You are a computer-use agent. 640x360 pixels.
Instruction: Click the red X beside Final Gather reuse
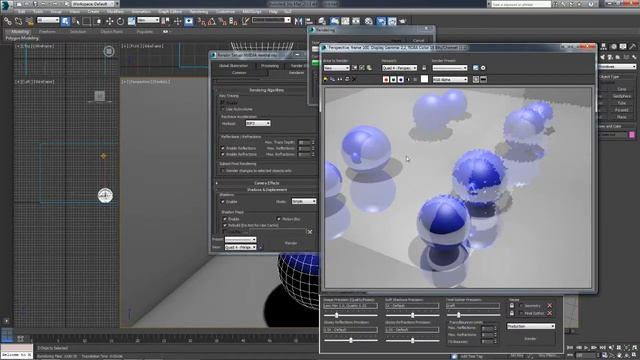tap(549, 313)
